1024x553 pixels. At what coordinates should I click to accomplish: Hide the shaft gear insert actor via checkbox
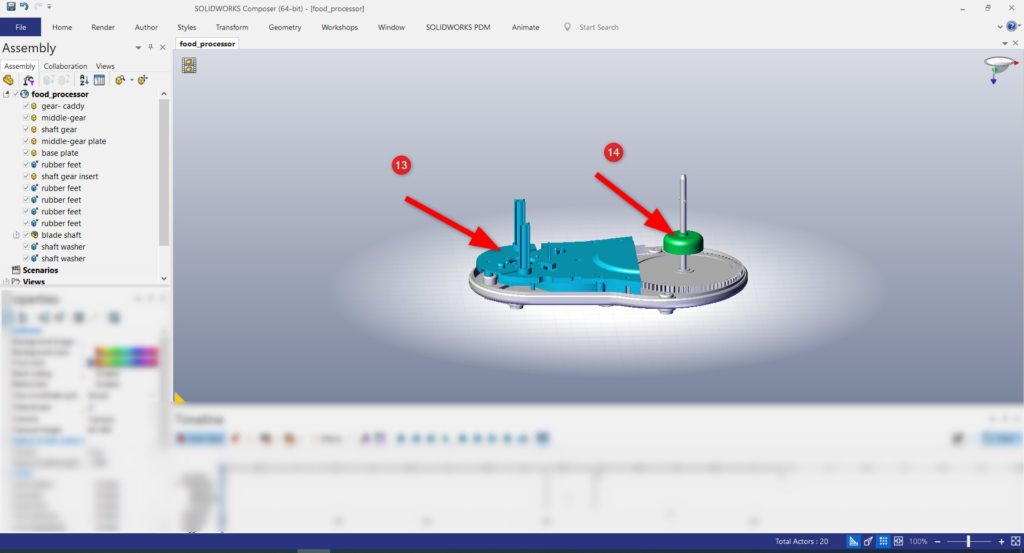[x=26, y=176]
